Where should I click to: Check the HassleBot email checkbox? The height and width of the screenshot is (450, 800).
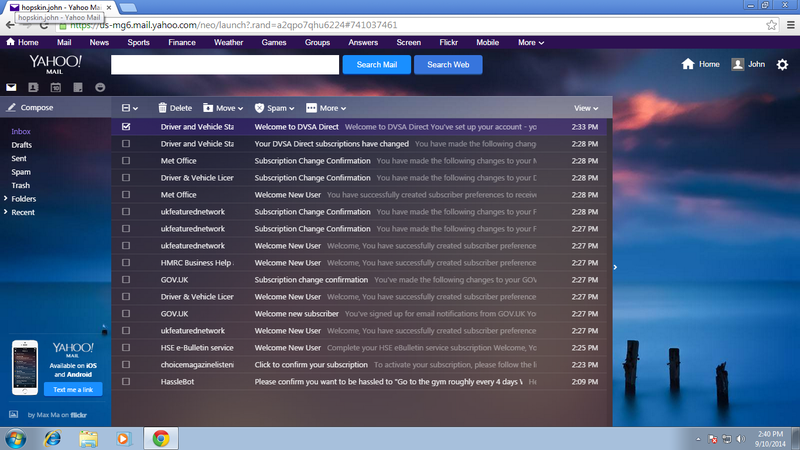pyautogui.click(x=126, y=382)
